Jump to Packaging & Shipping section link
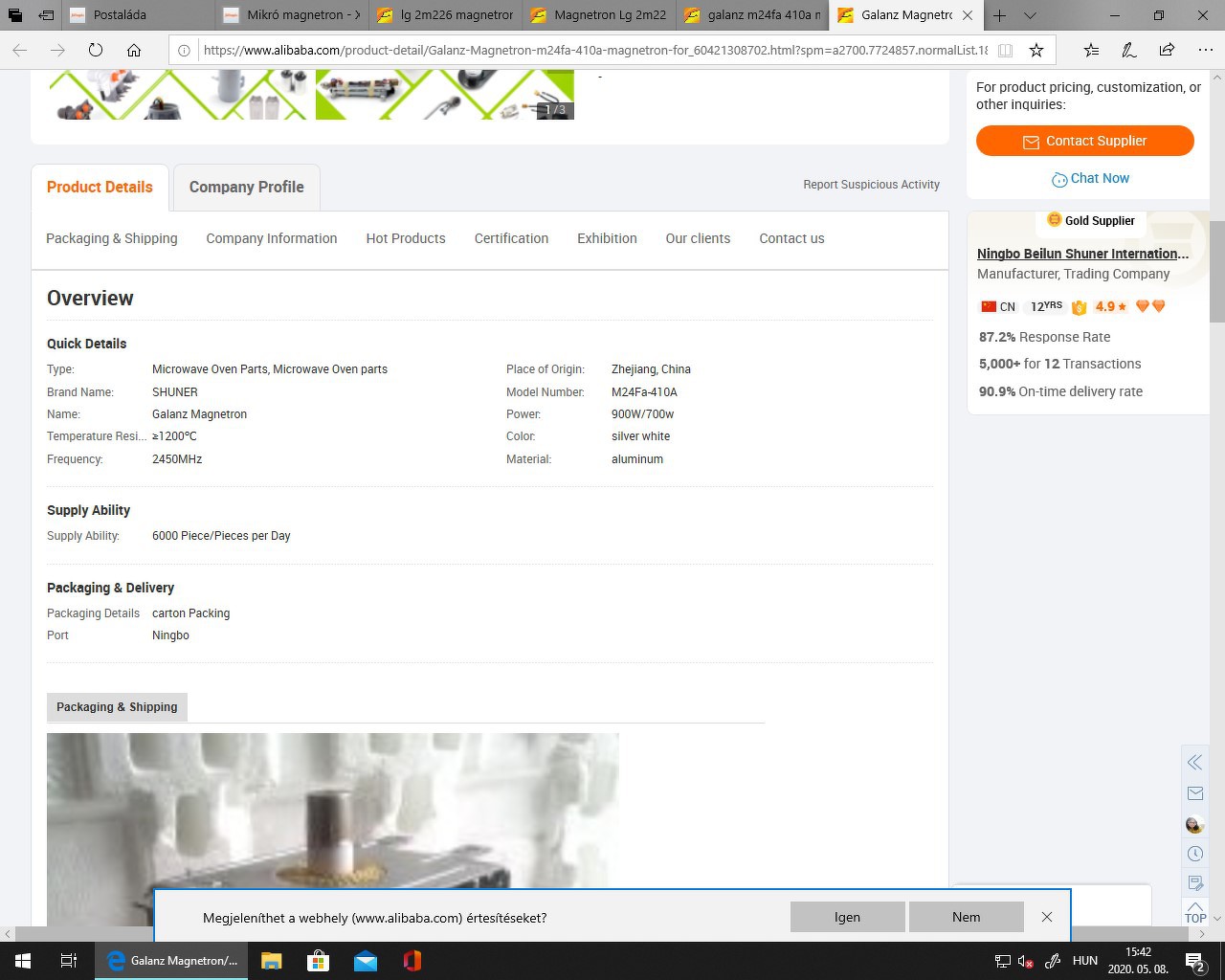 112,239
